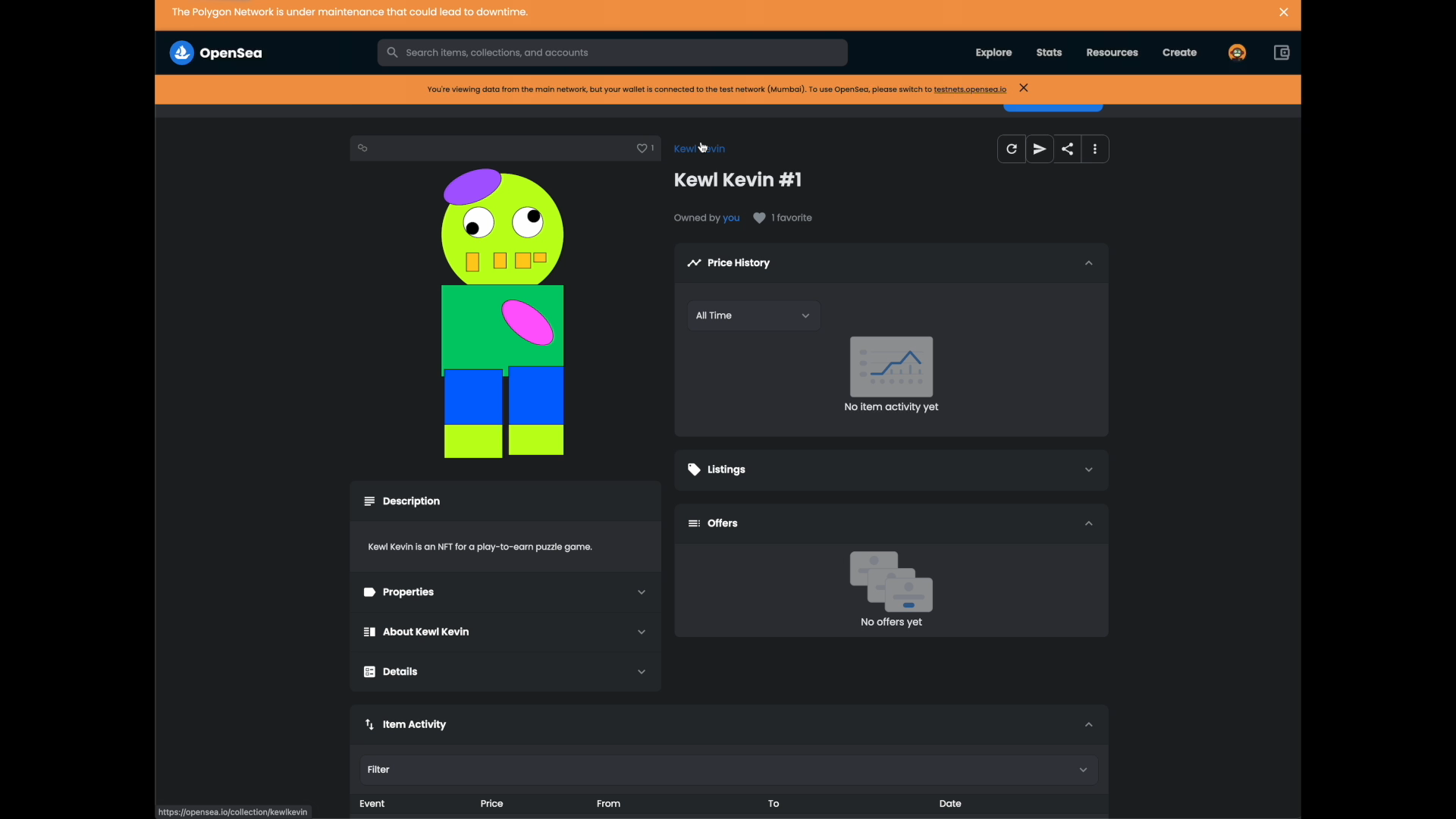Toggle the favorite heart on the image
Viewport: 1456px width, 819px height.
642,149
